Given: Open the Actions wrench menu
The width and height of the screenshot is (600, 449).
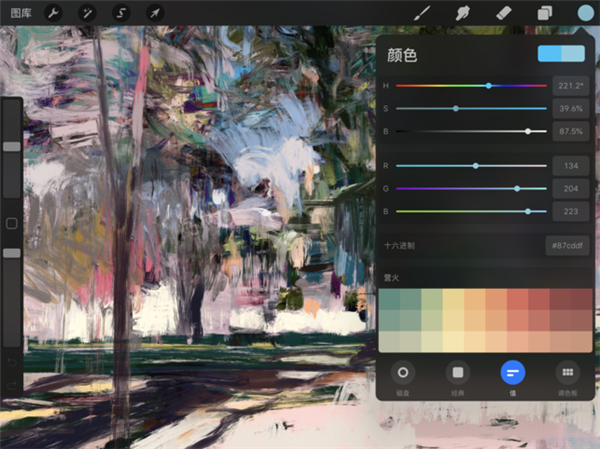Looking at the screenshot, I should click(51, 13).
